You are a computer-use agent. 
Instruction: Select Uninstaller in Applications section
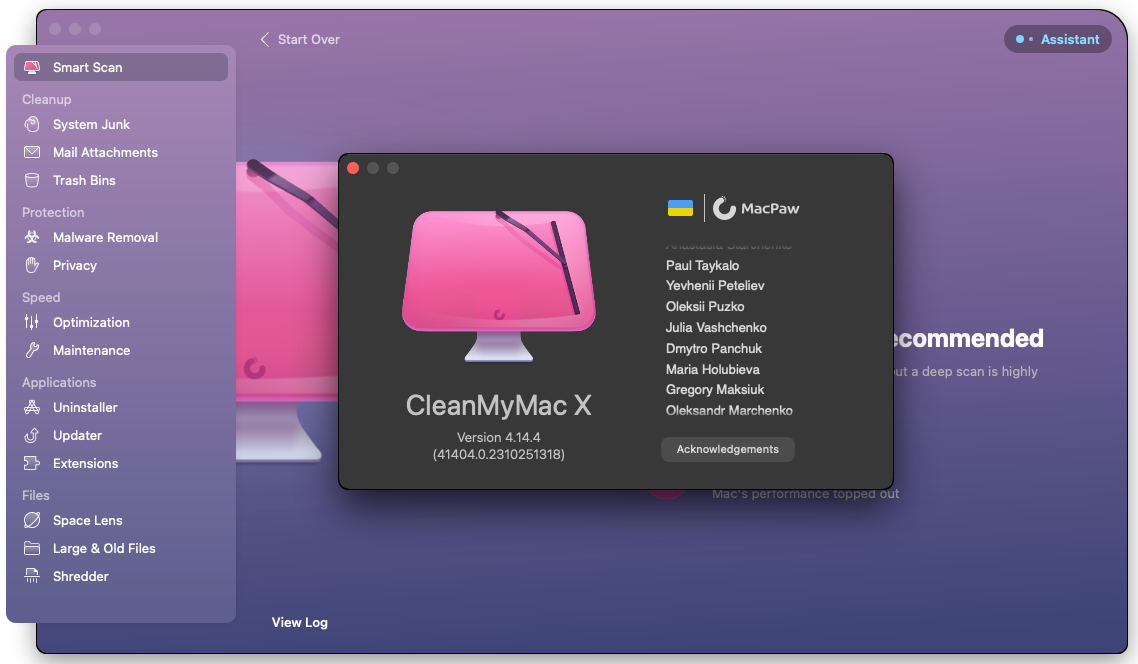tap(85, 408)
